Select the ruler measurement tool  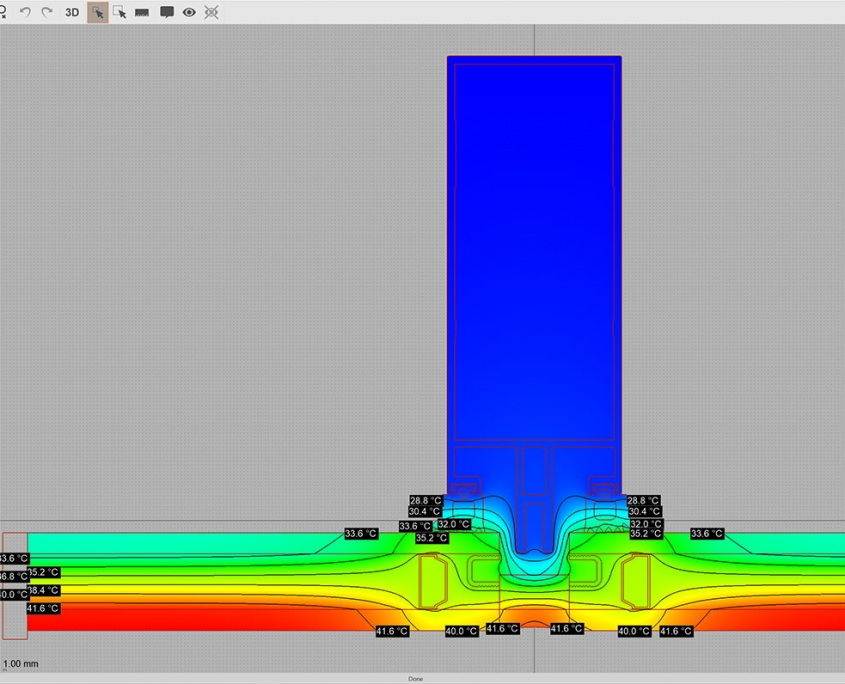(142, 12)
